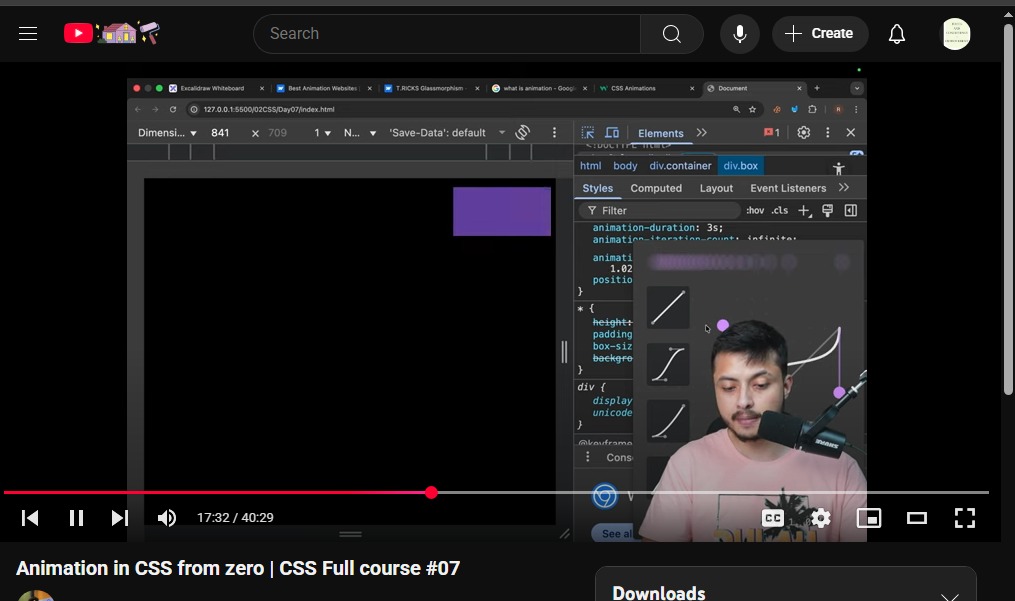The height and width of the screenshot is (601, 1015).
Task: Close the DevTools panel
Action: pyautogui.click(x=851, y=133)
